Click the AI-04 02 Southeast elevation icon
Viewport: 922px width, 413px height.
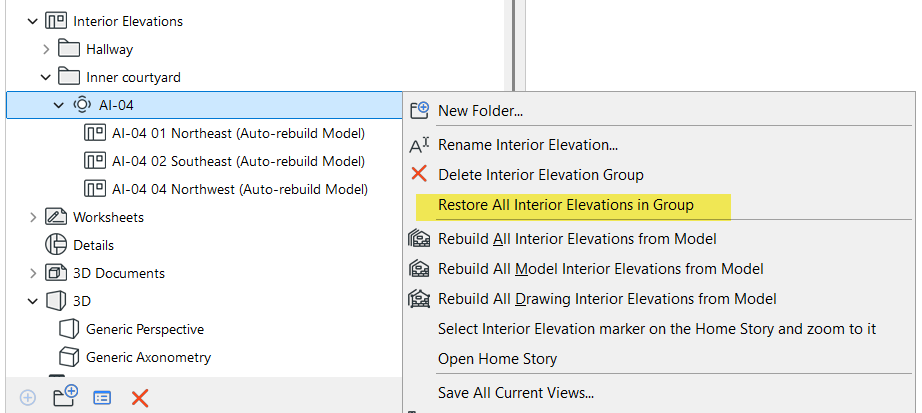(x=95, y=161)
